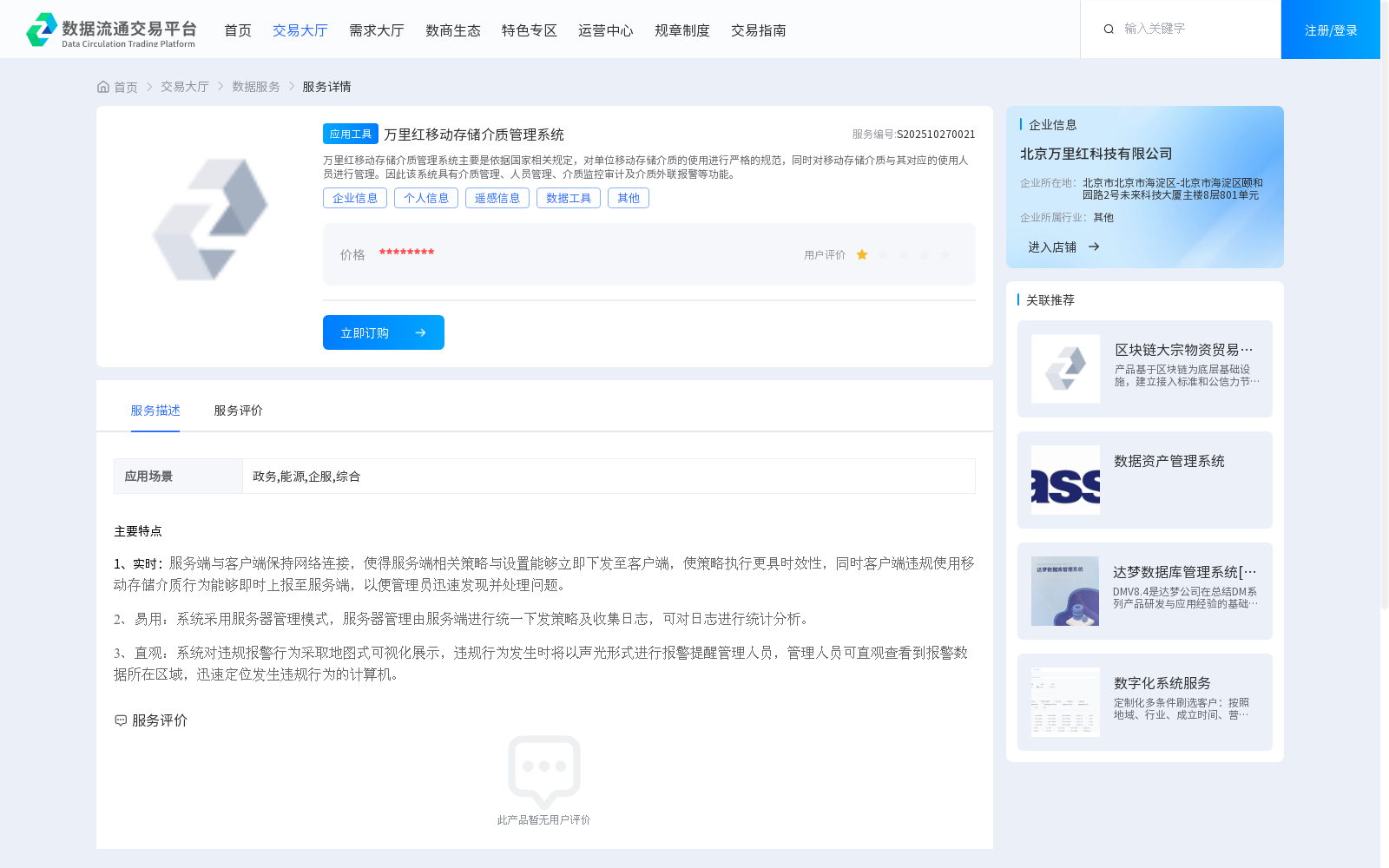Image resolution: width=1389 pixels, height=868 pixels.
Task: Click the third rating star
Action: 904,254
